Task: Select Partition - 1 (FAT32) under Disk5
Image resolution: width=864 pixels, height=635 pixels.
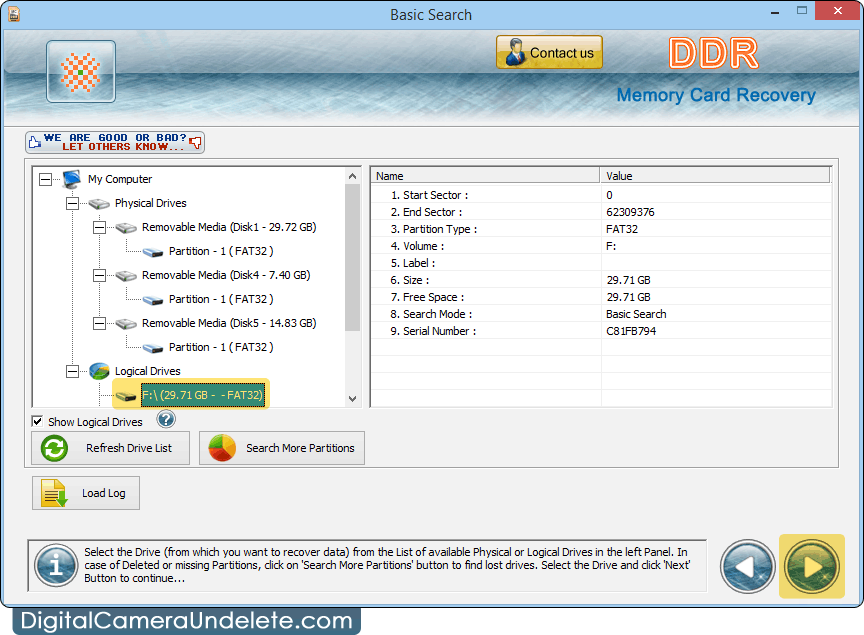Action: click(221, 347)
